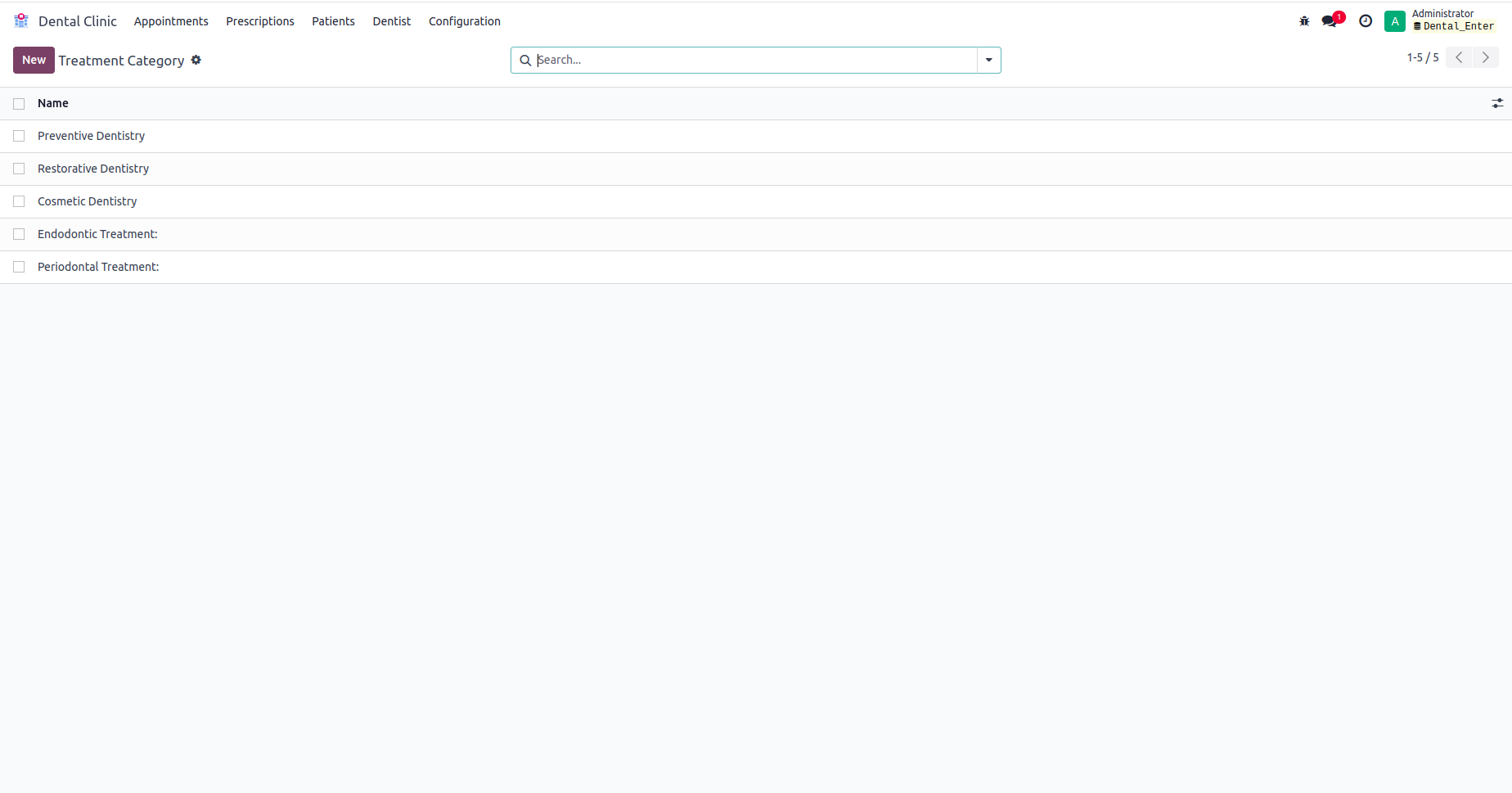Click the search magnifier icon

tap(525, 61)
